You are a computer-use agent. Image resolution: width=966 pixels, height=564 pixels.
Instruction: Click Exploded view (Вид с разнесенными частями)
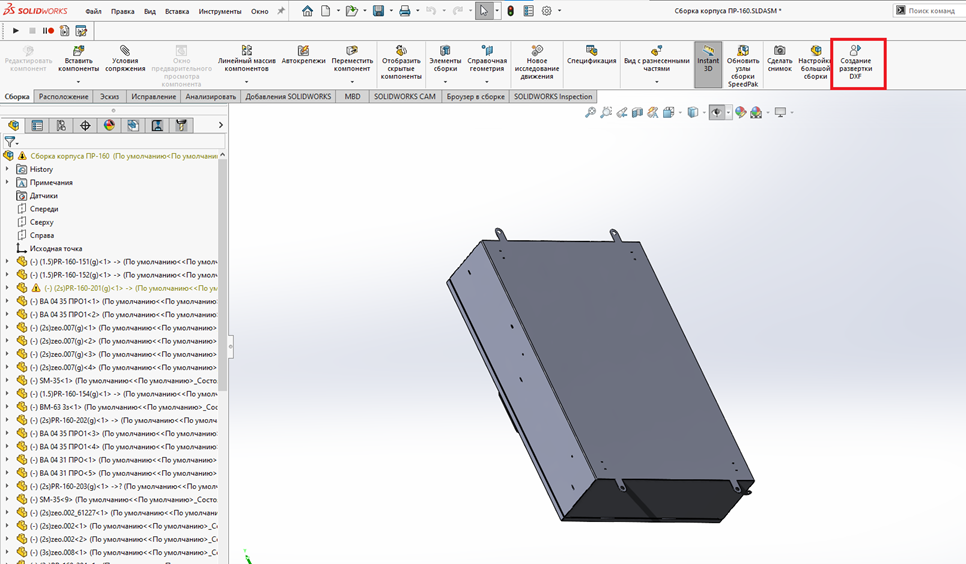657,60
